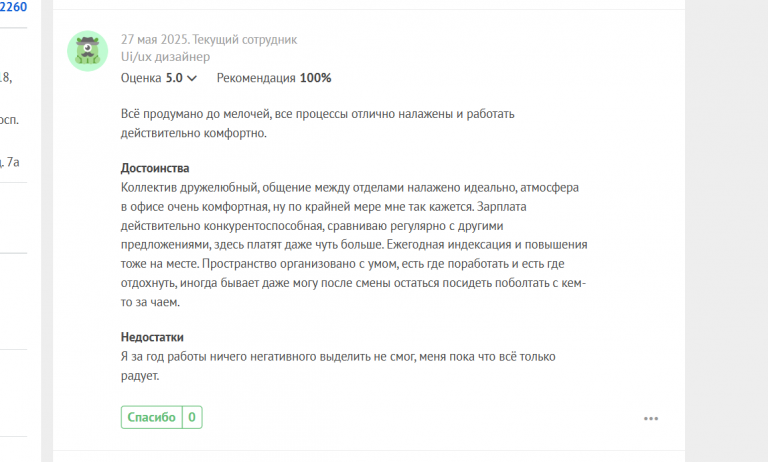This screenshot has width=768, height=462.
Task: Click the paragraph starting Коллектив дружелюбный
Action: [x=350, y=245]
